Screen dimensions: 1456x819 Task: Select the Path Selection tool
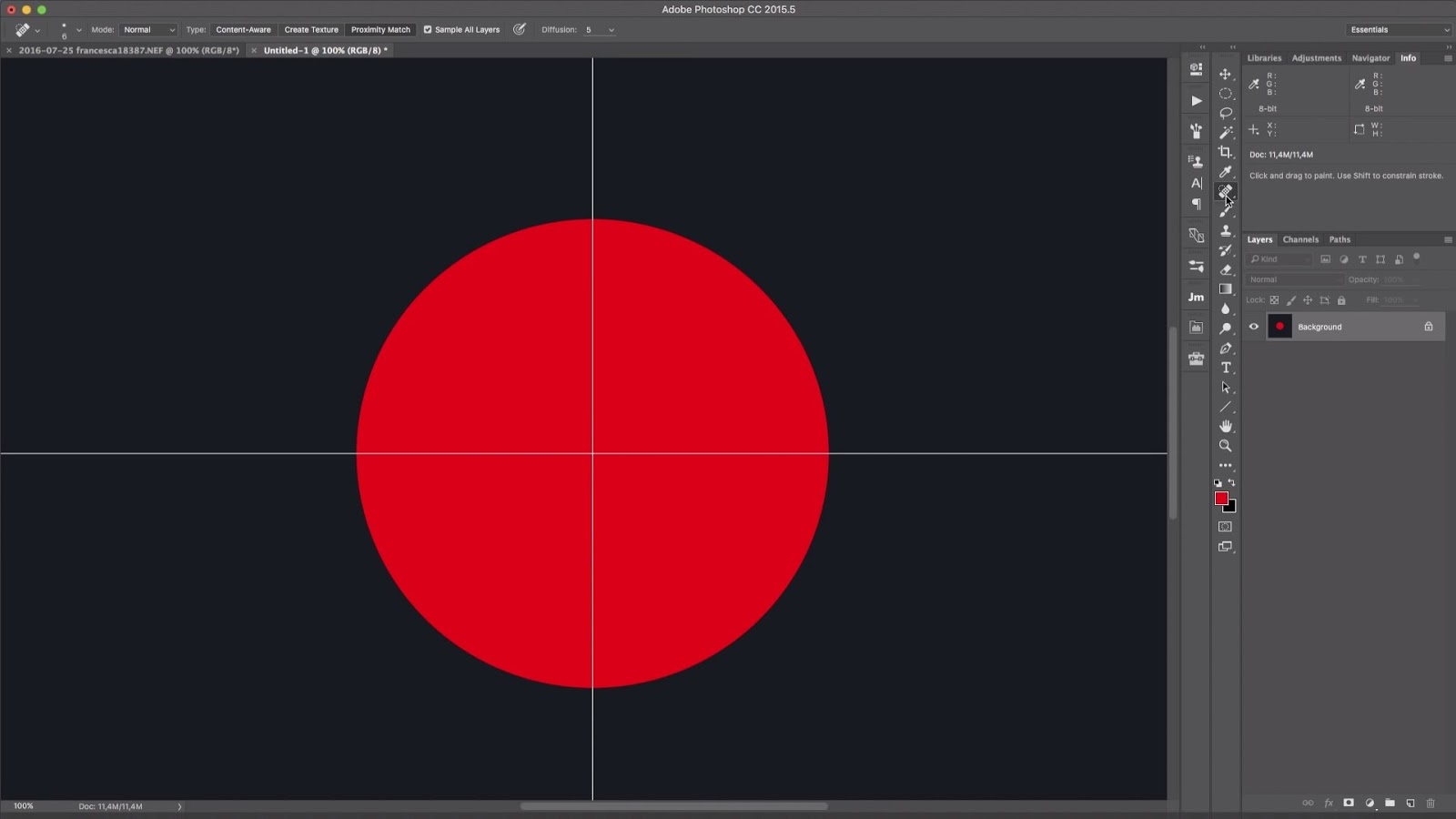(1226, 387)
